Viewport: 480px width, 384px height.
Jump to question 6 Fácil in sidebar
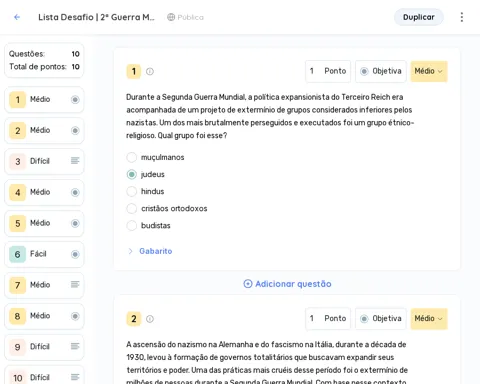click(x=44, y=254)
